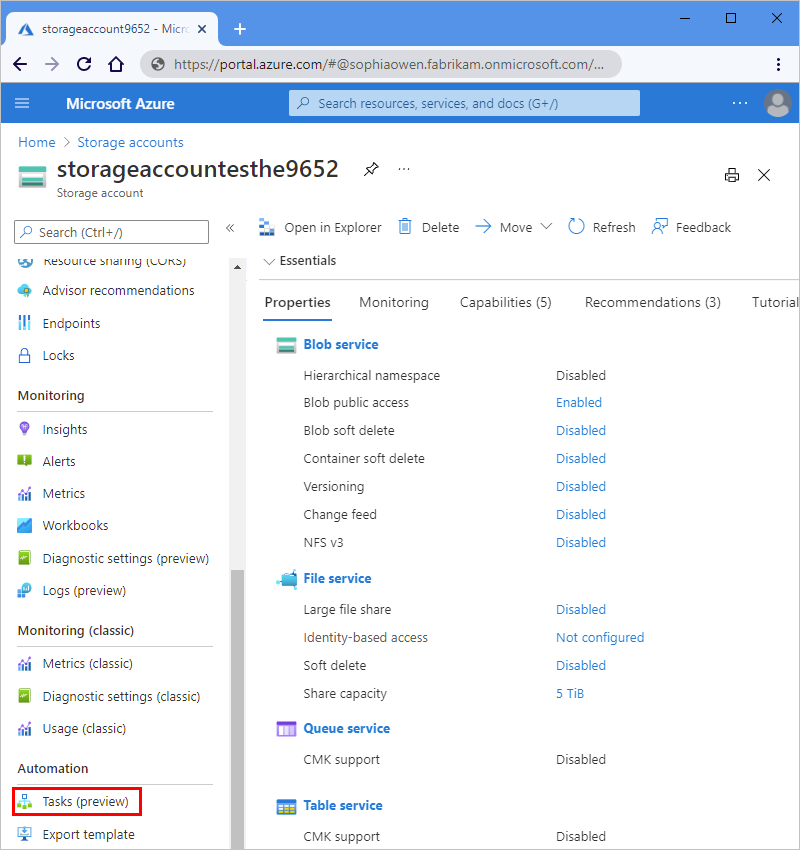Click the browser back arrow
This screenshot has height=850, width=800.
[x=20, y=64]
